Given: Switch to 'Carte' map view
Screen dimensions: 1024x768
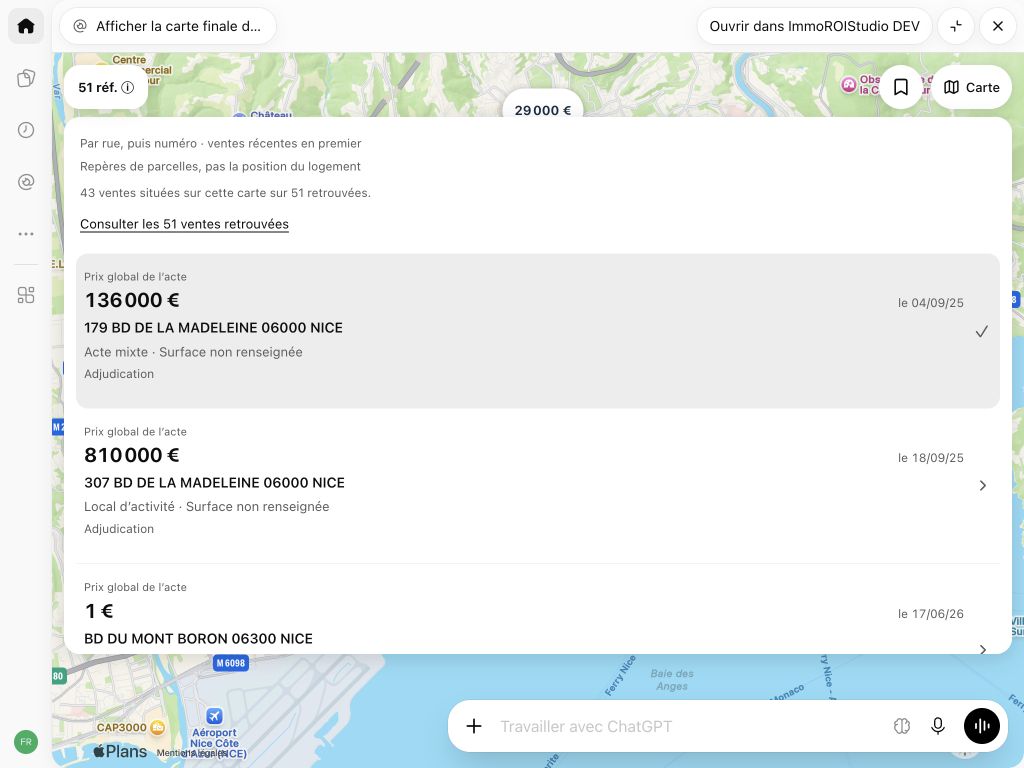Looking at the screenshot, I should (x=972, y=88).
